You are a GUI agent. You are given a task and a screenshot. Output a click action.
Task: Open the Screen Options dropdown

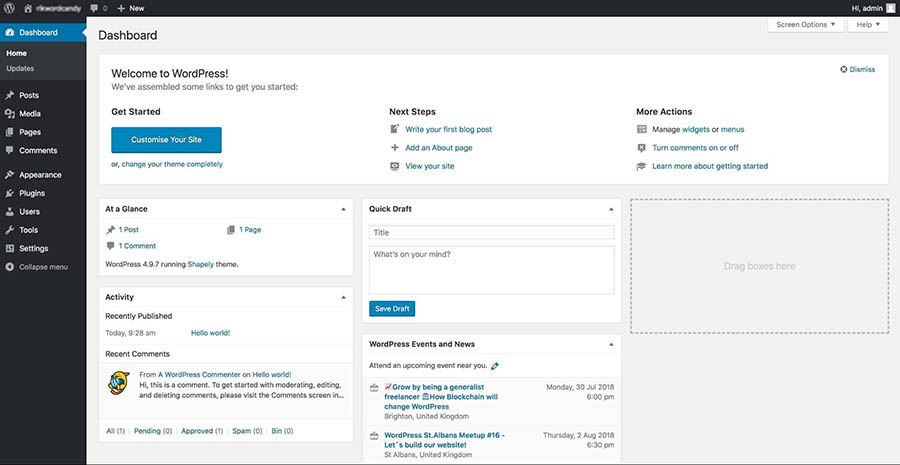pyautogui.click(x=806, y=25)
